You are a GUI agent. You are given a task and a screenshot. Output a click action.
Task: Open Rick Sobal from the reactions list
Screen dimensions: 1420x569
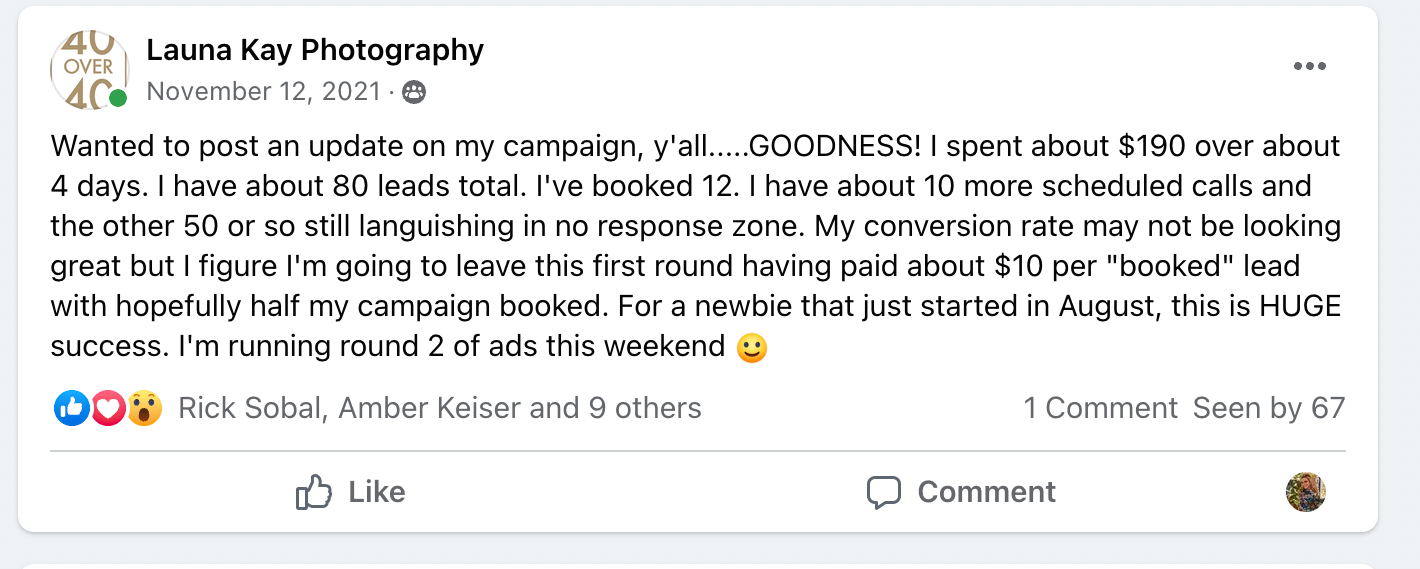click(x=250, y=408)
